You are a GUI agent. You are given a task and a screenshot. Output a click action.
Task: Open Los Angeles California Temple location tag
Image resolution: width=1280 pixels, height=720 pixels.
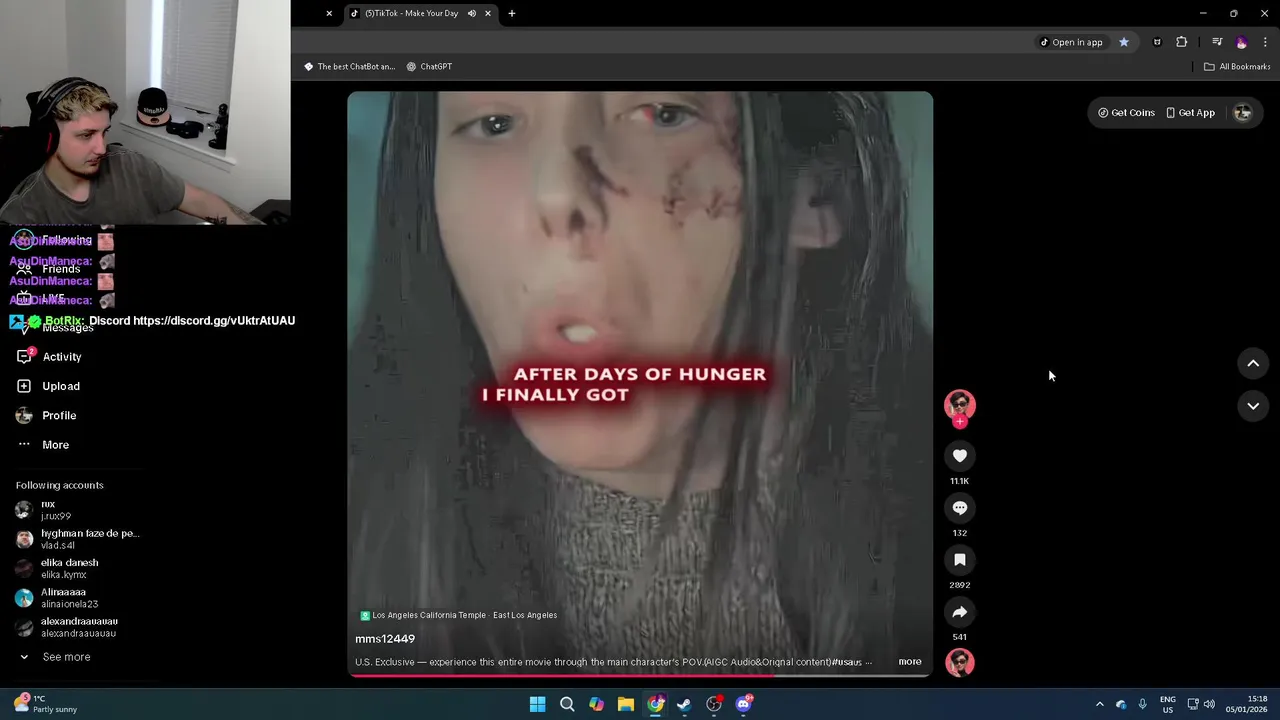(459, 615)
